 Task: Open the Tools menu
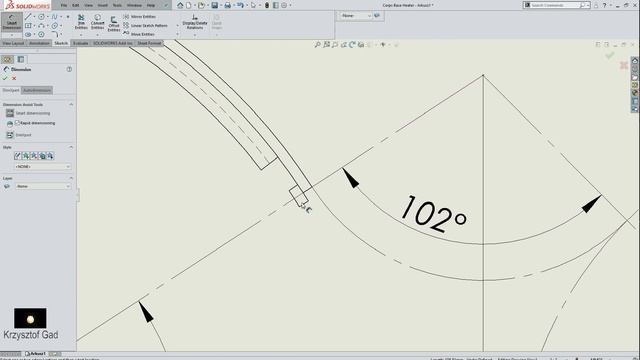117,5
